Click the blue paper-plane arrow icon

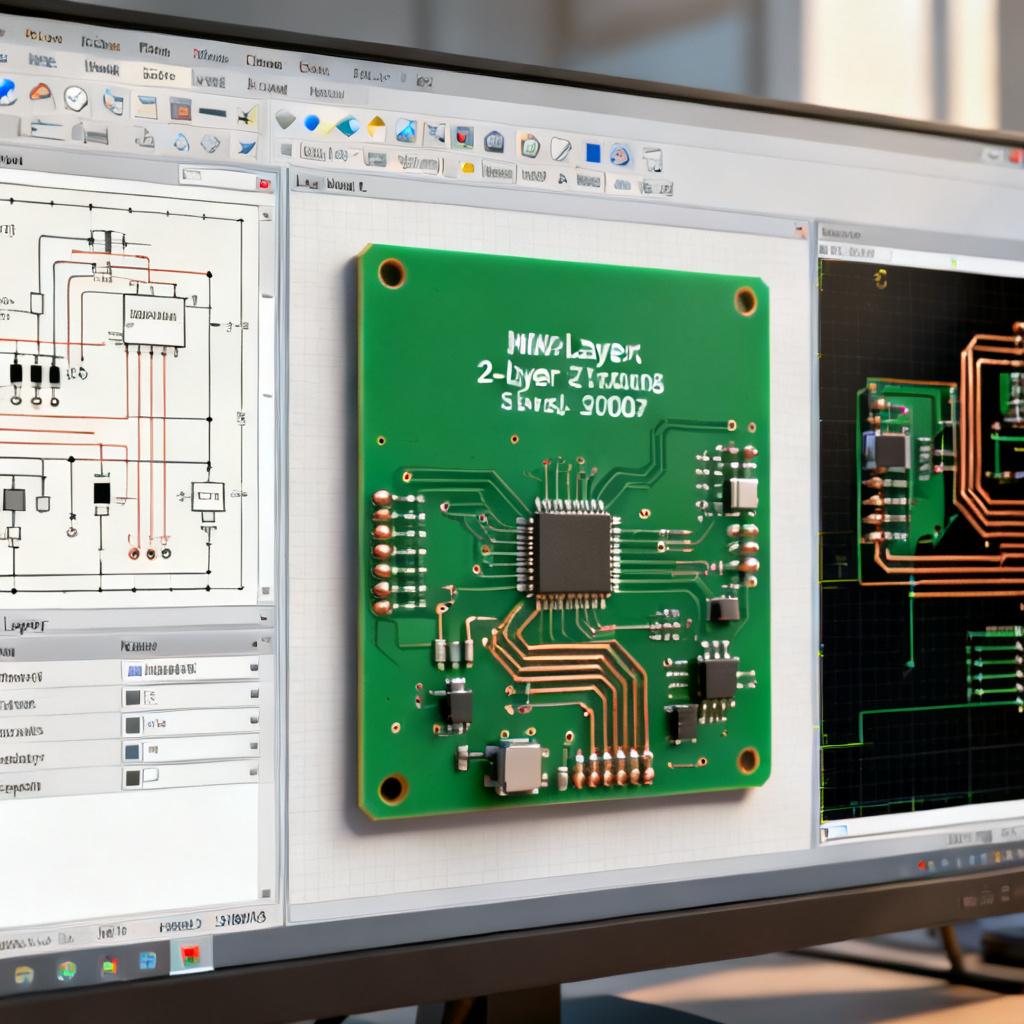[x=246, y=148]
